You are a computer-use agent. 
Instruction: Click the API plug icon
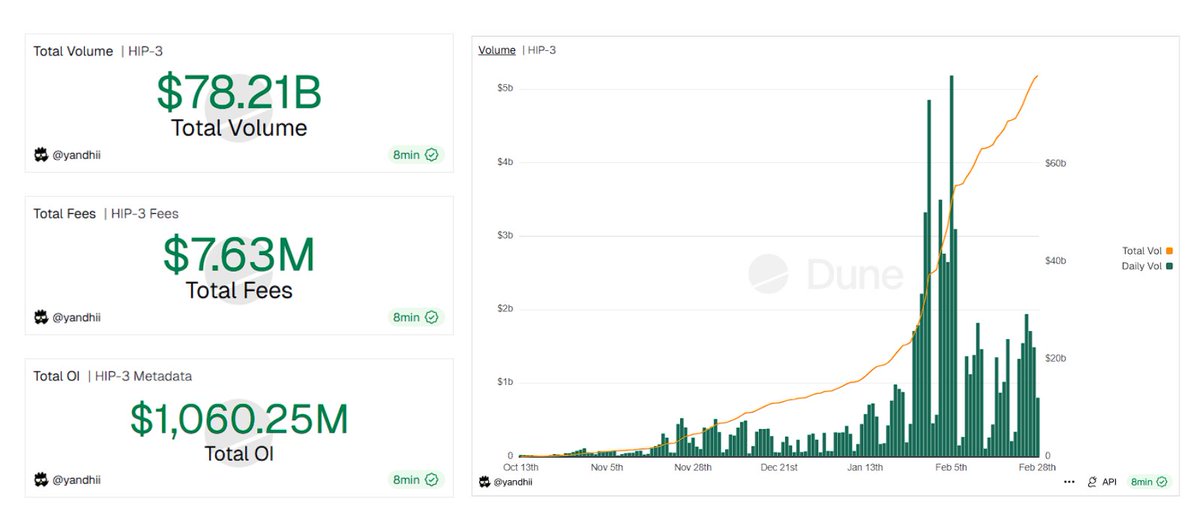tap(1093, 482)
